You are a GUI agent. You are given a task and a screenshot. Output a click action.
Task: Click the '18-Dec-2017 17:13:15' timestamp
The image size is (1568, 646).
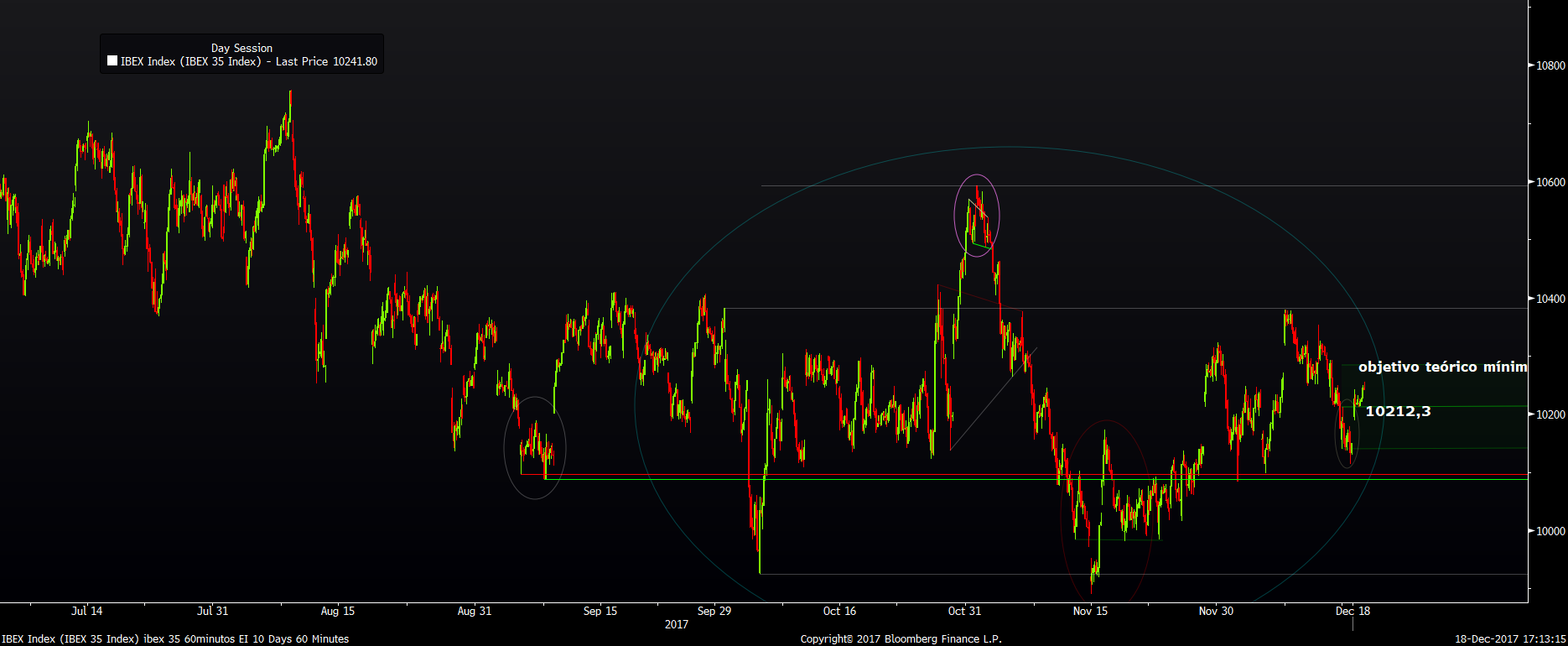(1510, 639)
